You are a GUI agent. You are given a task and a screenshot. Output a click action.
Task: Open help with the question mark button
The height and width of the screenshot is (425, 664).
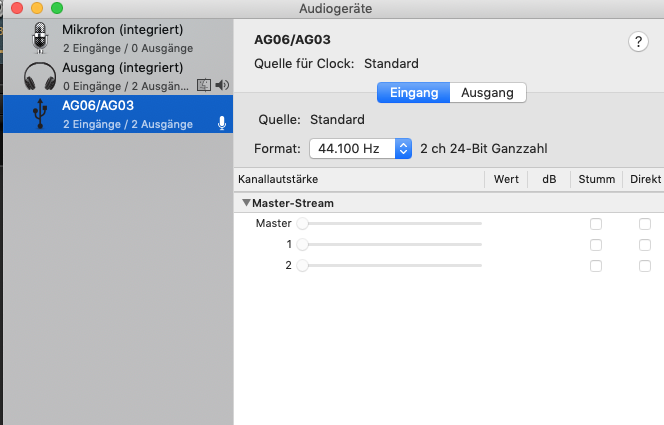[638, 42]
